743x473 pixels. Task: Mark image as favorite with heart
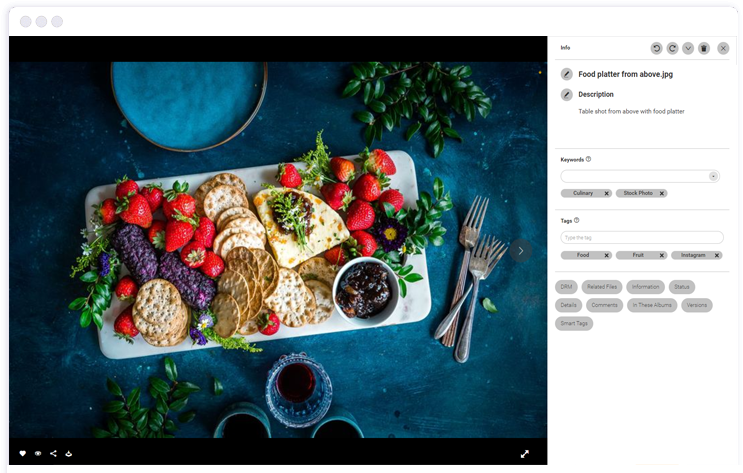[22, 454]
